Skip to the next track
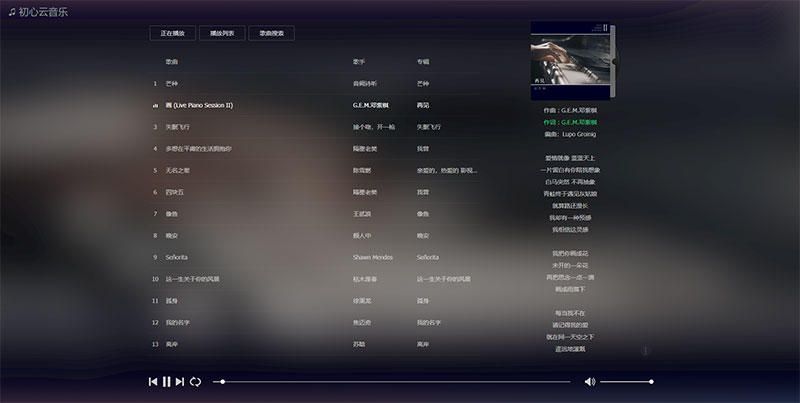This screenshot has width=800, height=403. pyautogui.click(x=180, y=381)
